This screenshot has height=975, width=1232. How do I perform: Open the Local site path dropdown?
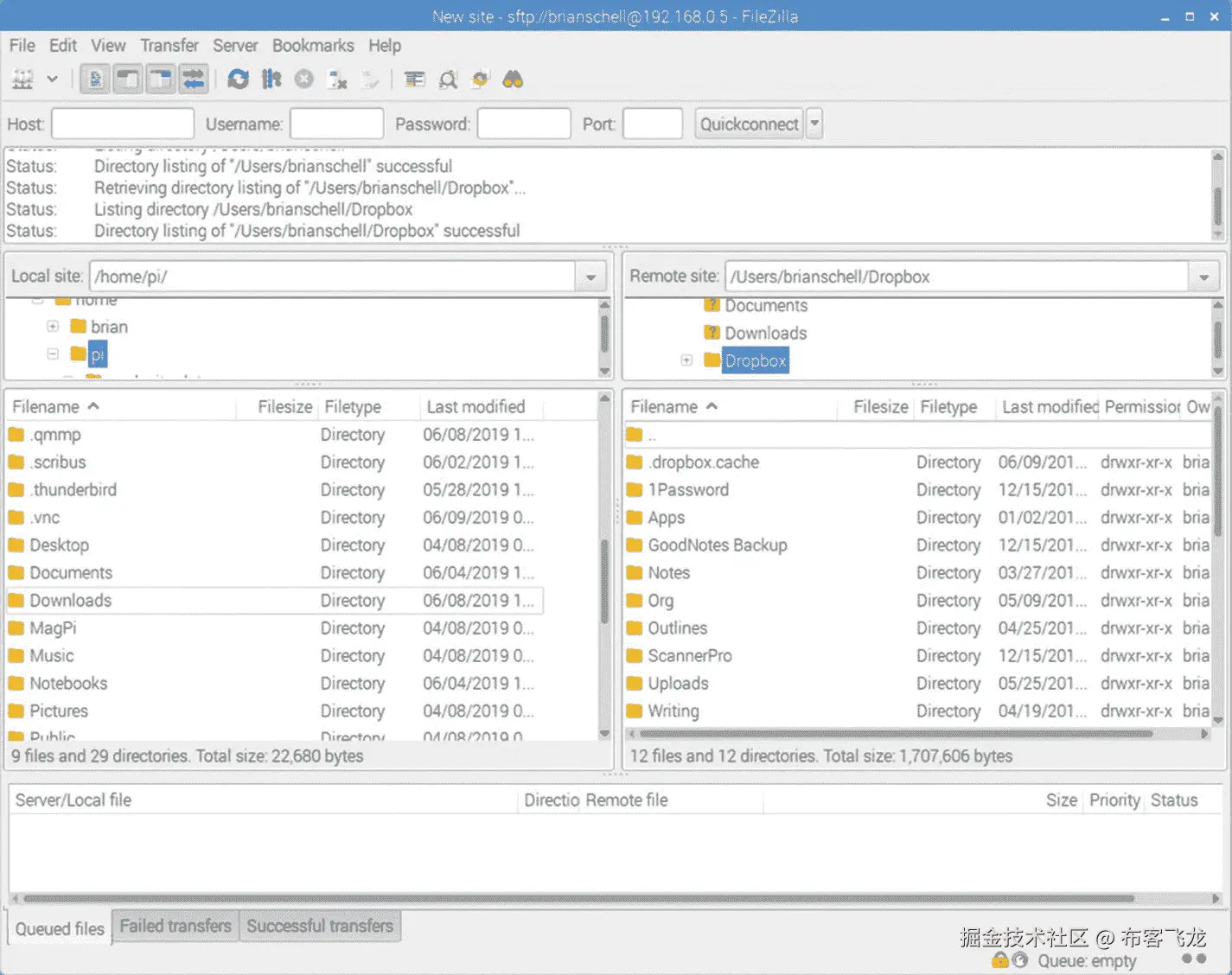tap(590, 277)
